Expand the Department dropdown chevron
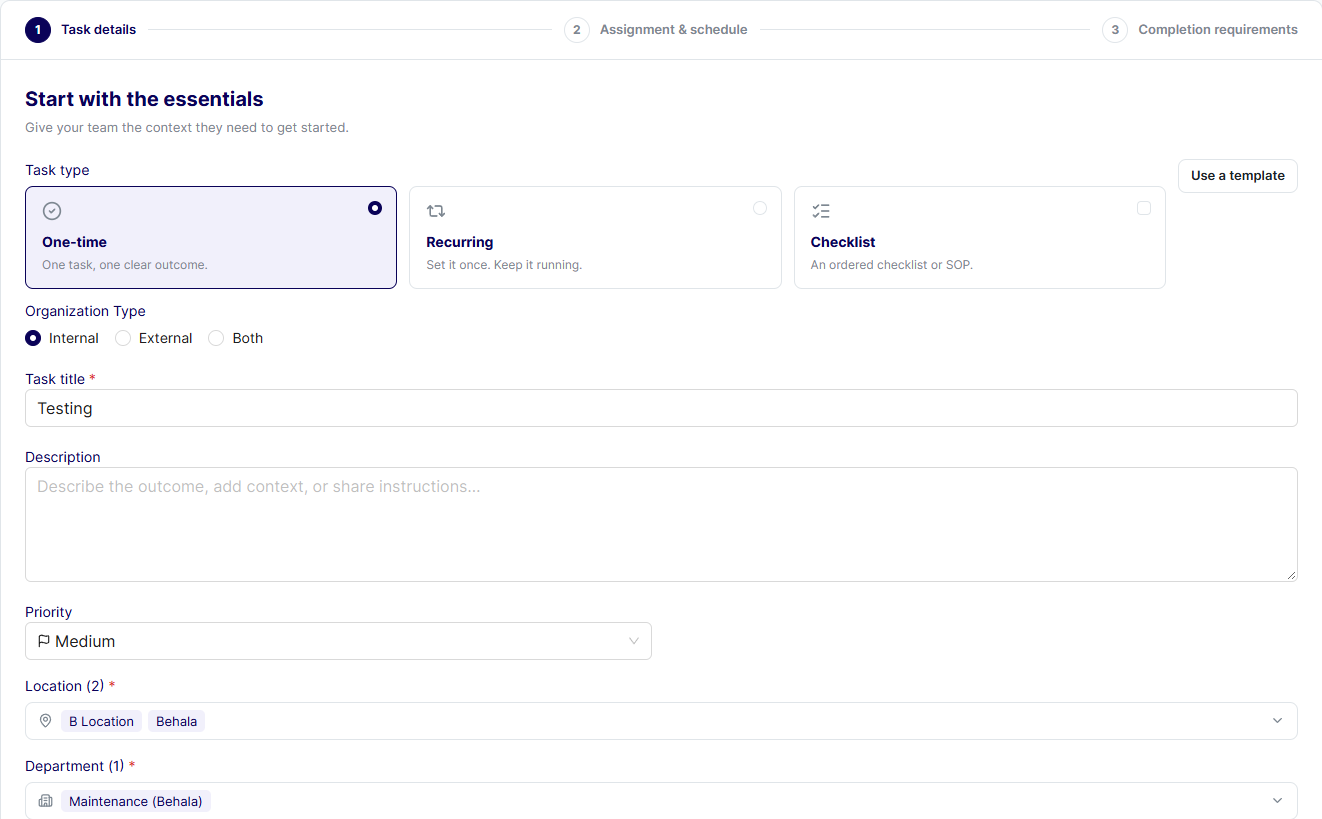1322x819 pixels. [1277, 801]
